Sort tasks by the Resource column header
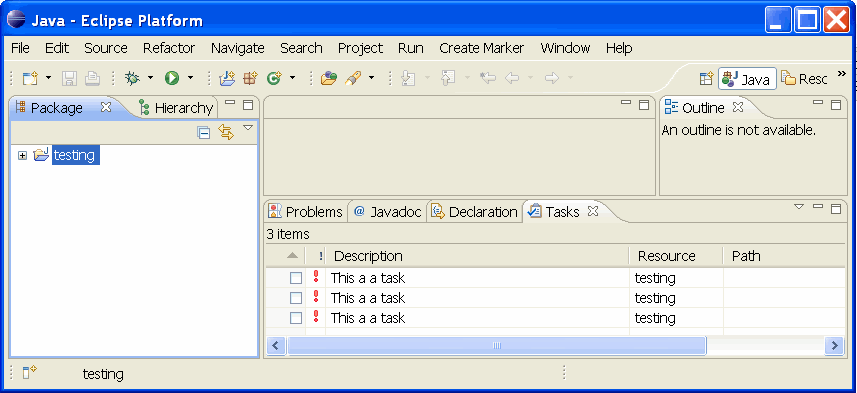This screenshot has height=393, width=857. pos(676,256)
